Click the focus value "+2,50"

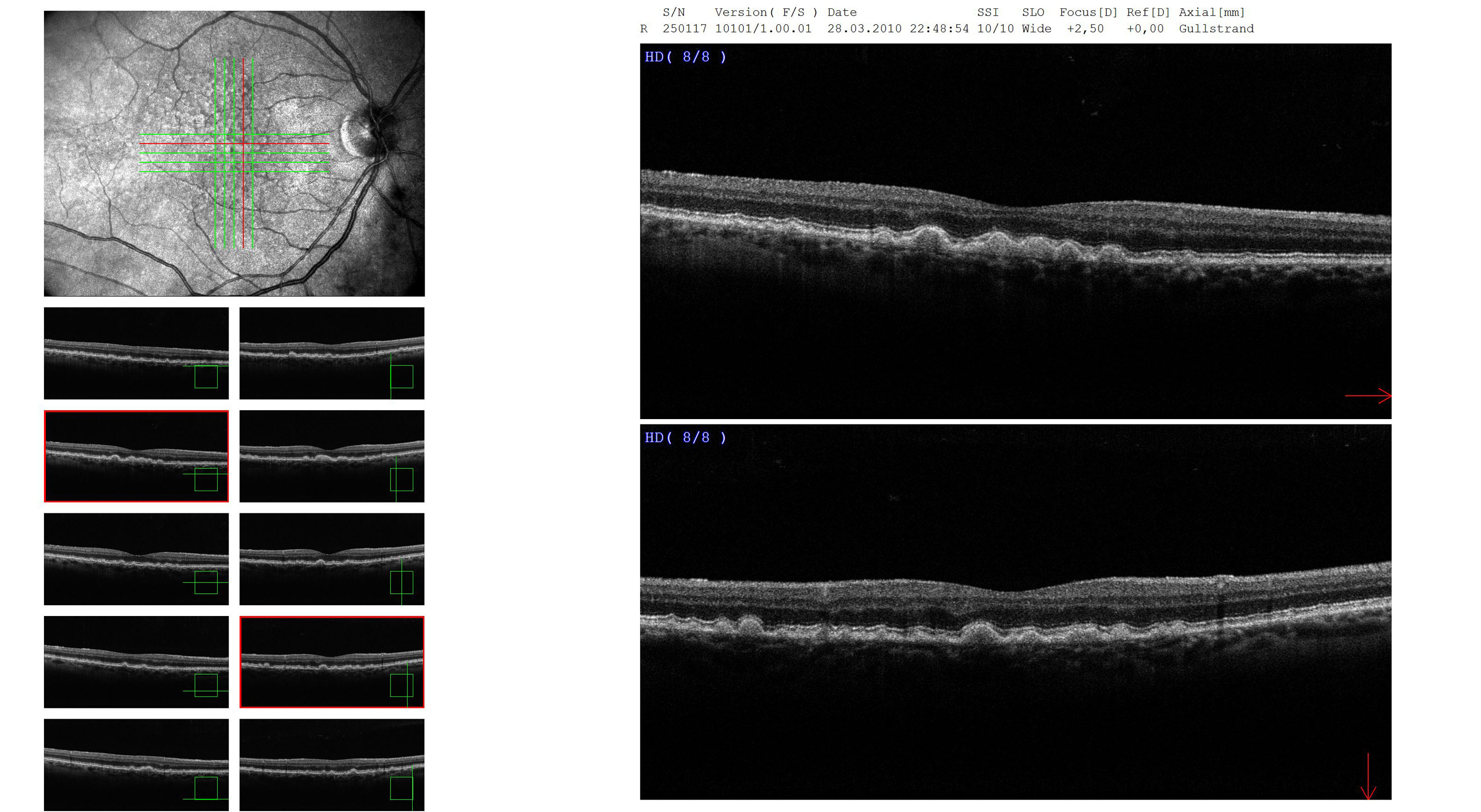(1085, 29)
